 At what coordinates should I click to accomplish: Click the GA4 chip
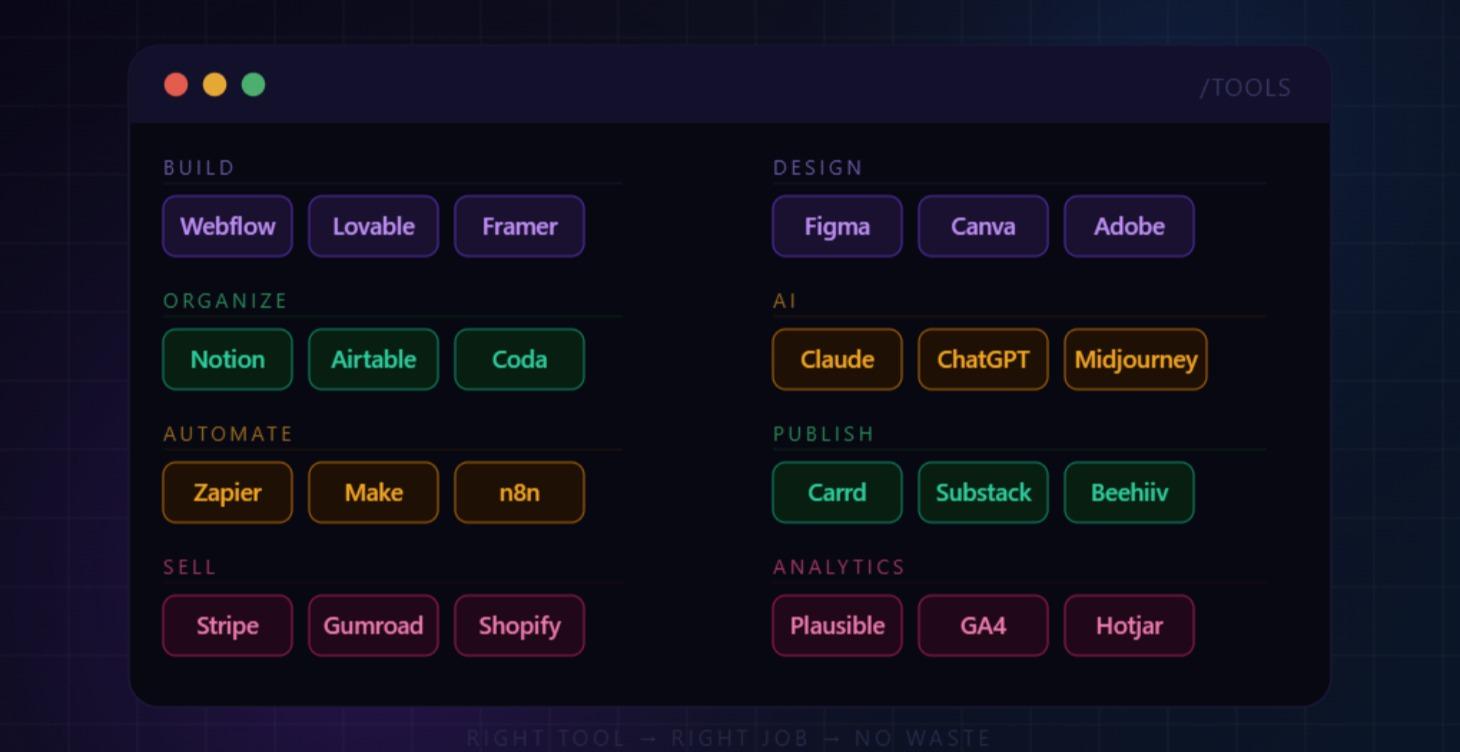[984, 625]
